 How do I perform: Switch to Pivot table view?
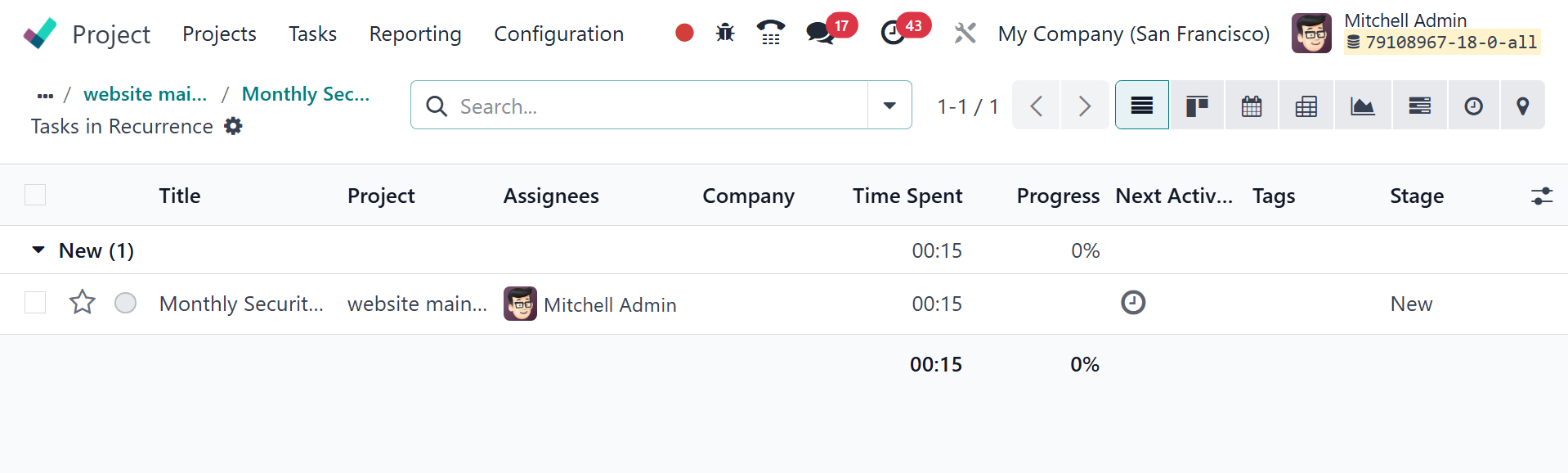(x=1306, y=106)
